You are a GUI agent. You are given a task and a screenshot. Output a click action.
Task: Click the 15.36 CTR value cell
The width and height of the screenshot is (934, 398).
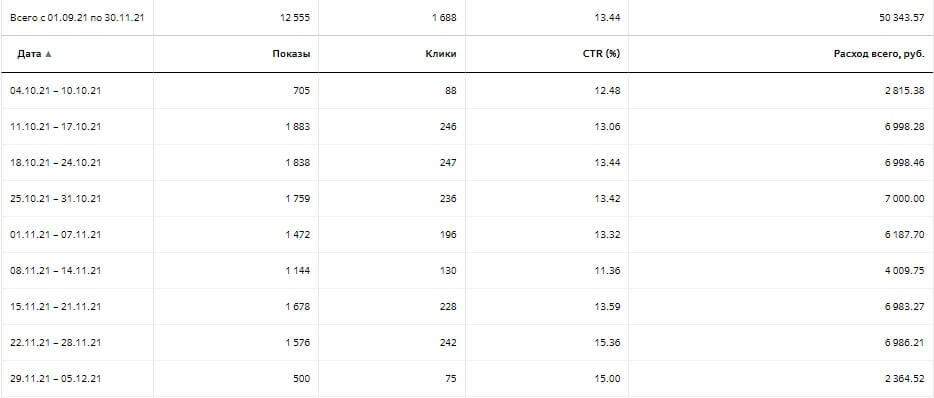tap(607, 343)
